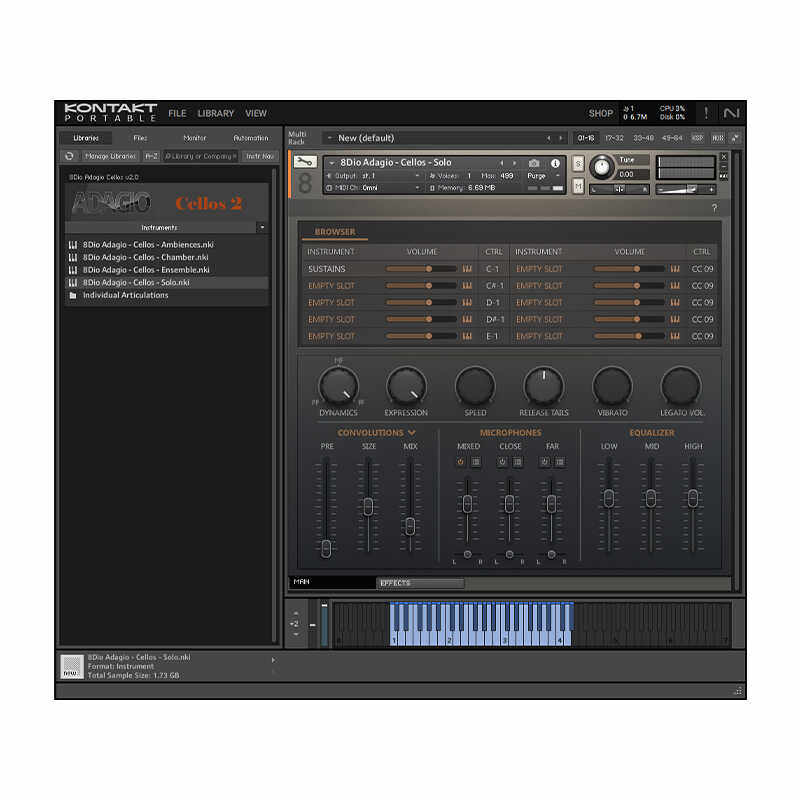Screen dimensions: 800x800
Task: Open the Output st.1 dropdown
Action: point(375,176)
